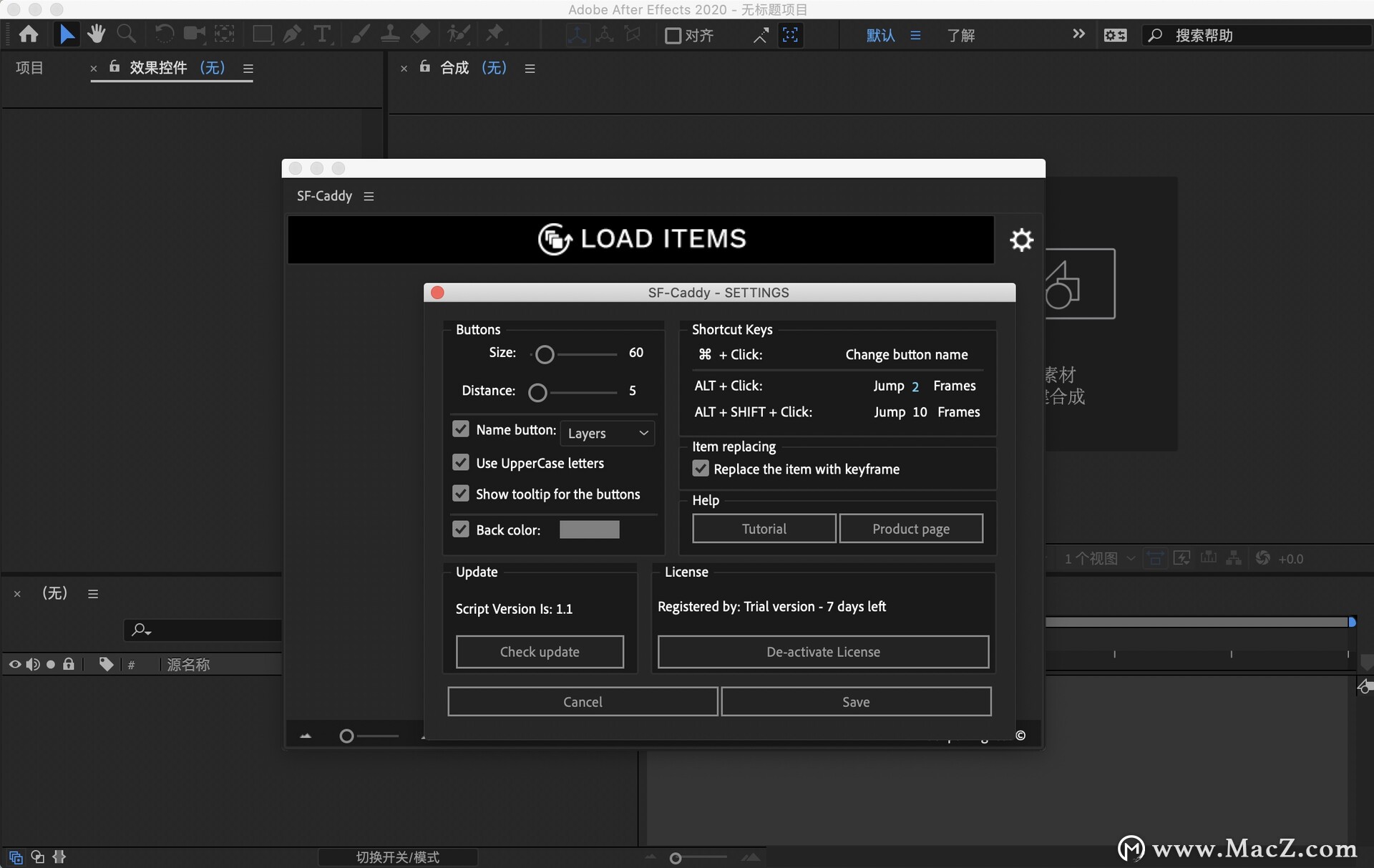1374x868 pixels.
Task: Select the Zoom magnifier tool
Action: [126, 34]
